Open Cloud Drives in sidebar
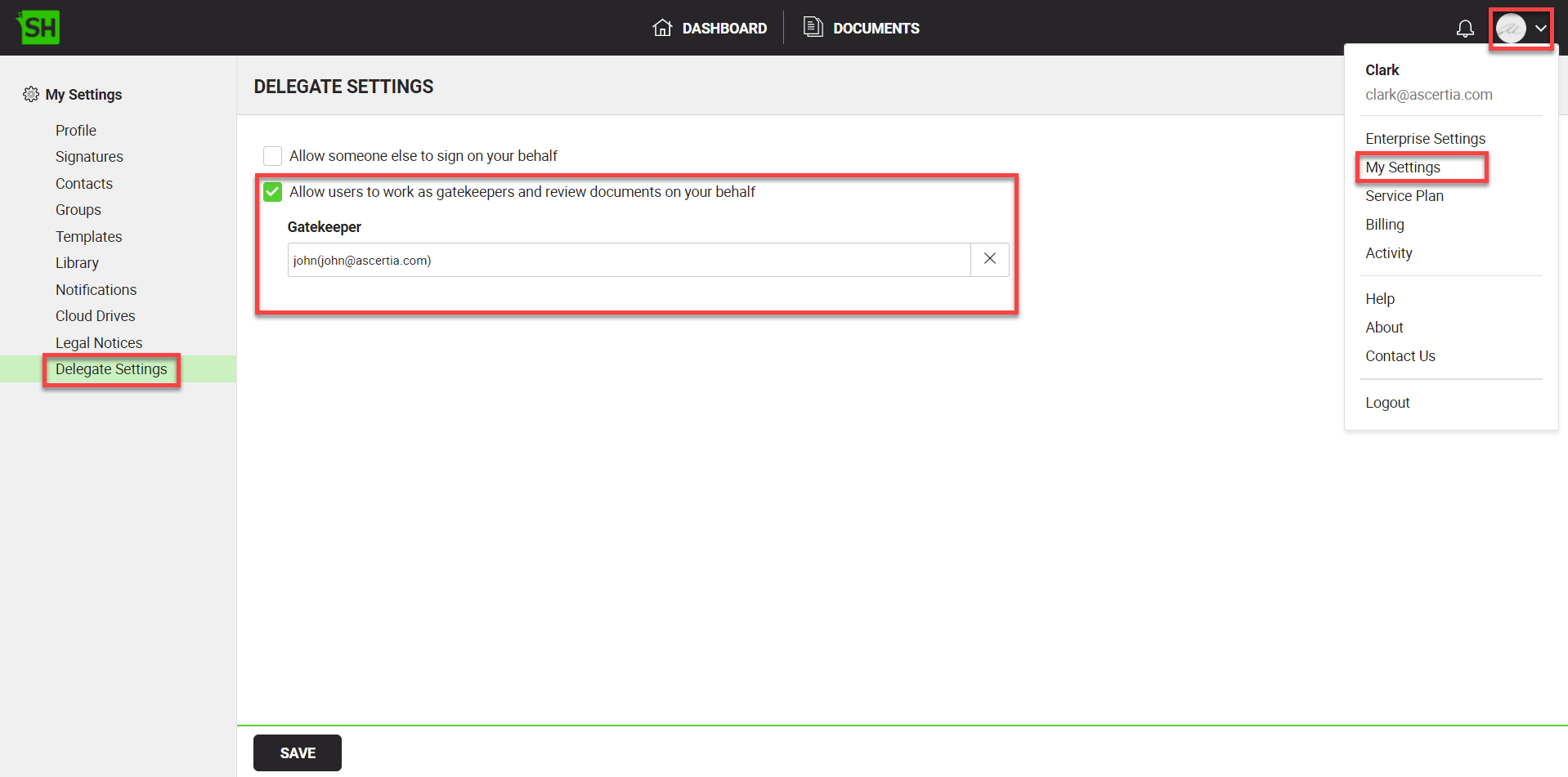Image resolution: width=1568 pixels, height=777 pixels. pos(95,316)
